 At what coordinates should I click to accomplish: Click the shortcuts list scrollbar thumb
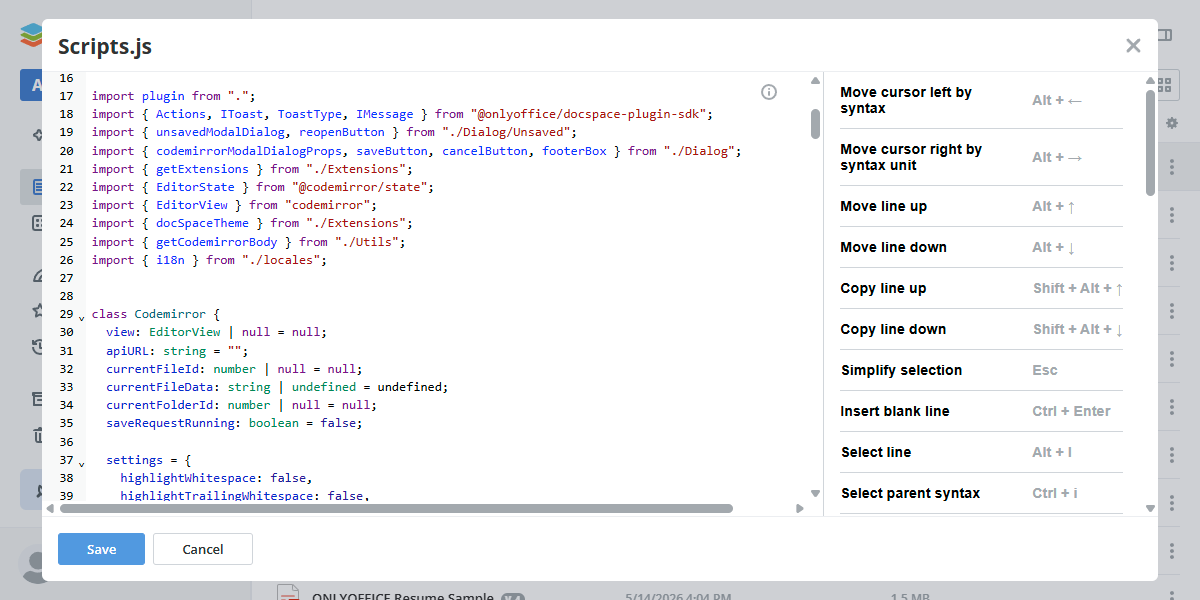[1150, 142]
